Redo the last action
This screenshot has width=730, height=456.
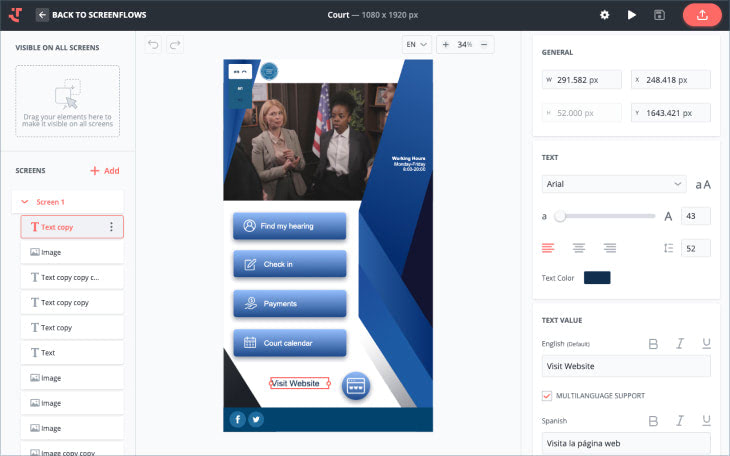pyautogui.click(x=175, y=44)
